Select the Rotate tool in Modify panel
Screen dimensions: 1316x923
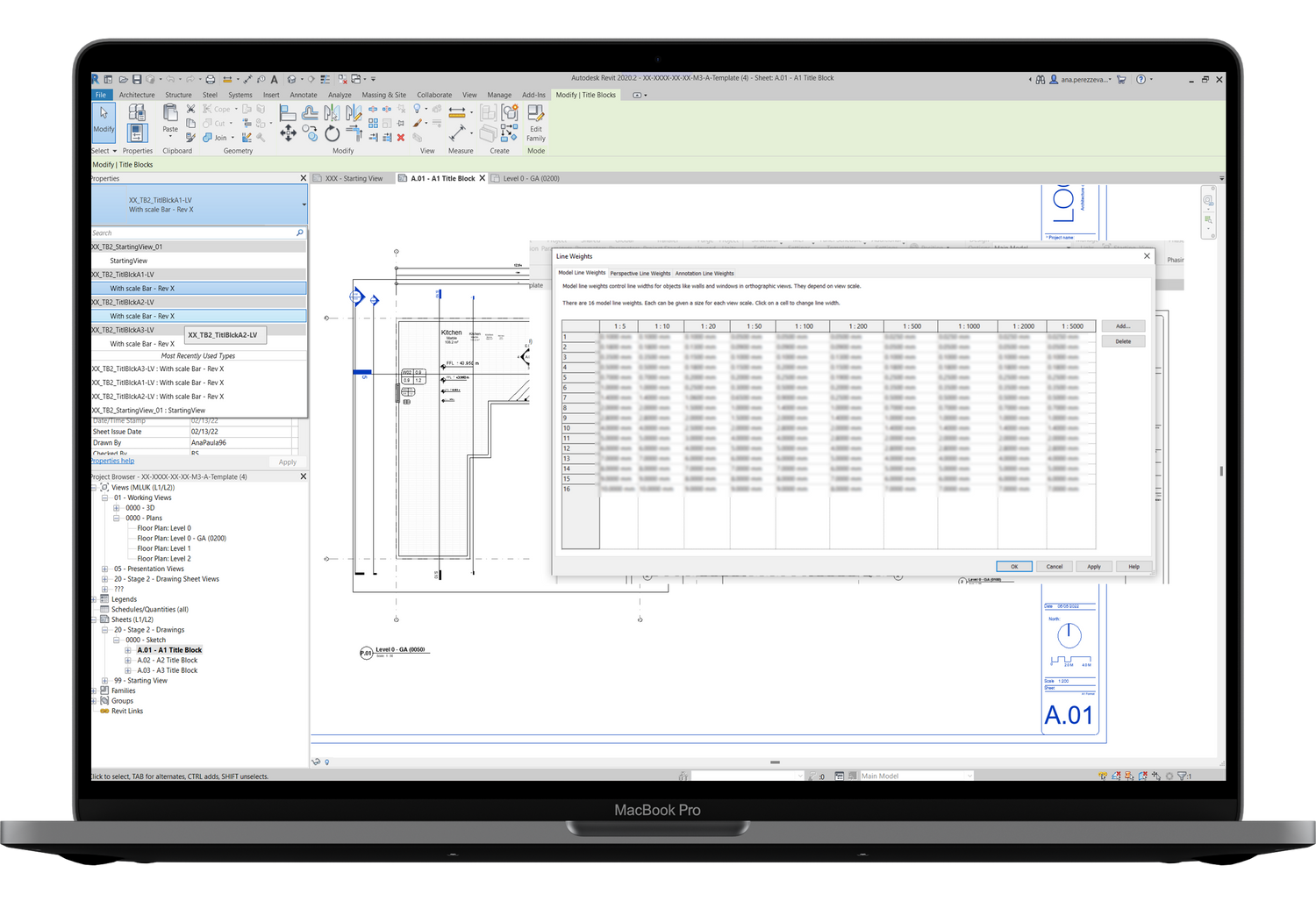pyautogui.click(x=332, y=133)
